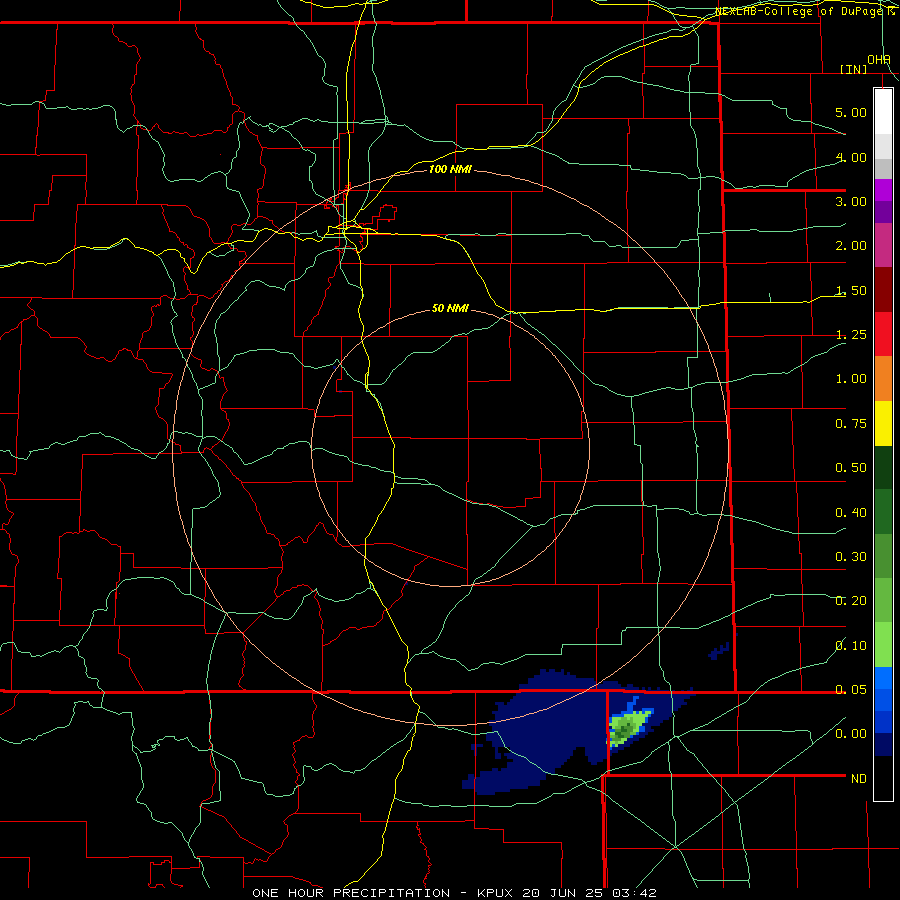Select the light blue swatch above 0.05

pos(883,678)
